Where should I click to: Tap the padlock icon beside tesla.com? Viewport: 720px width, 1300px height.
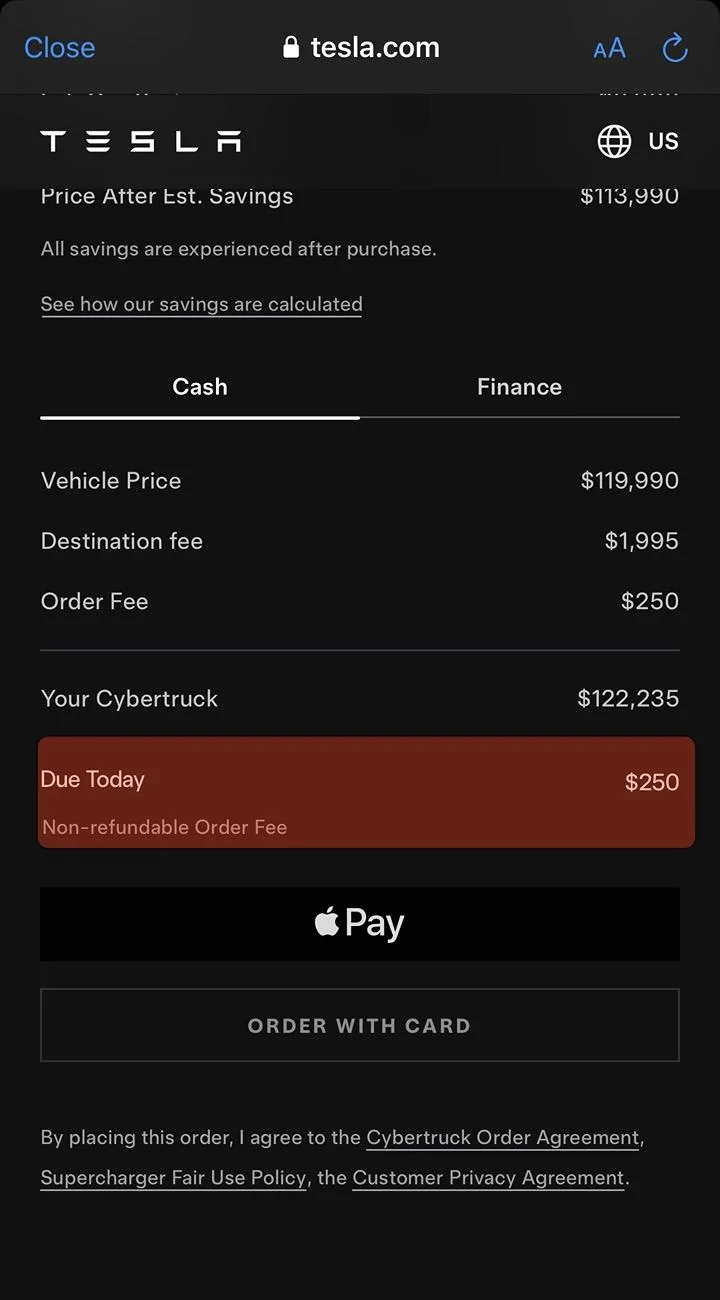pyautogui.click(x=291, y=47)
